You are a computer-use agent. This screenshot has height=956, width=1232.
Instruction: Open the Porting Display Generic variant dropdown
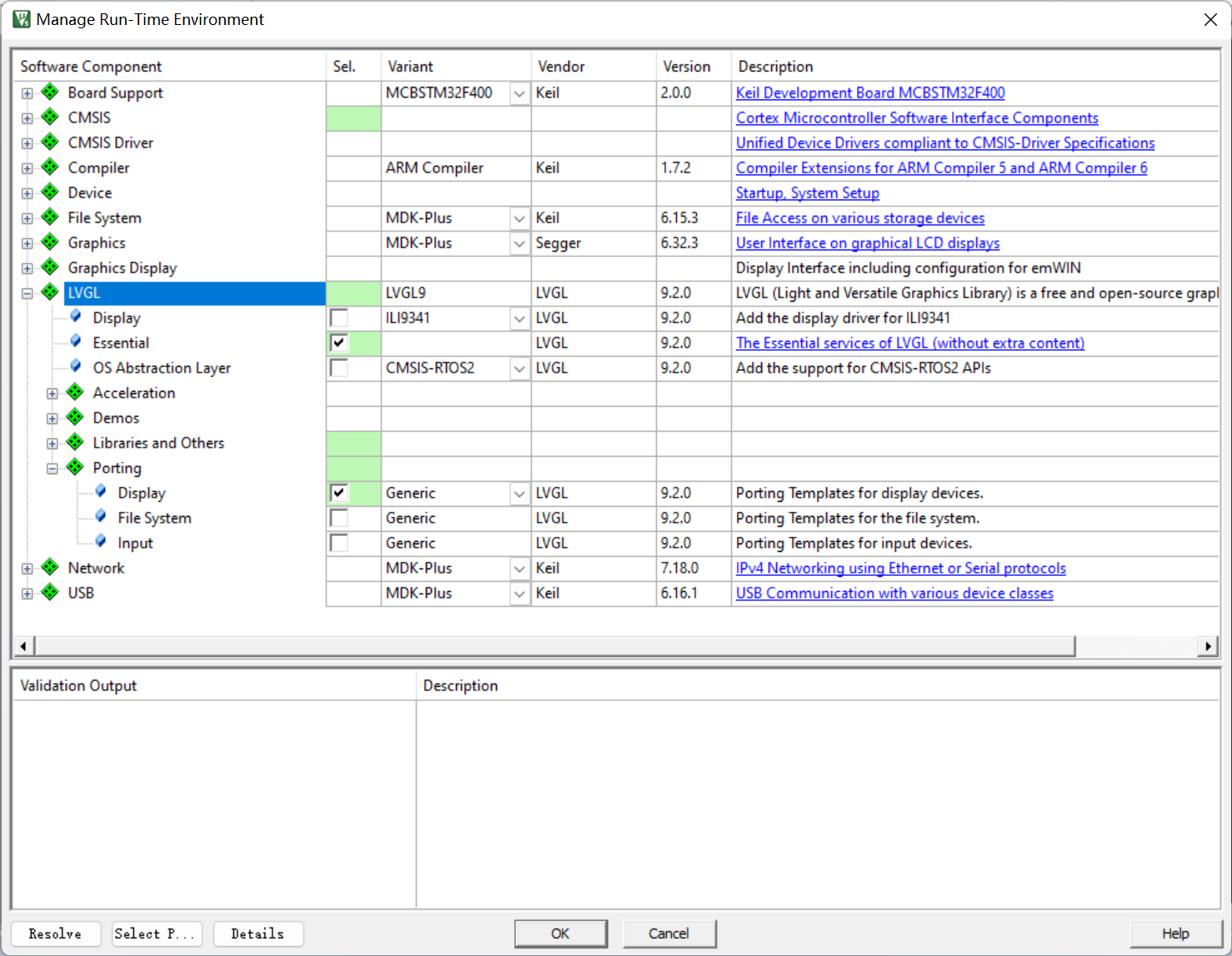click(x=519, y=493)
